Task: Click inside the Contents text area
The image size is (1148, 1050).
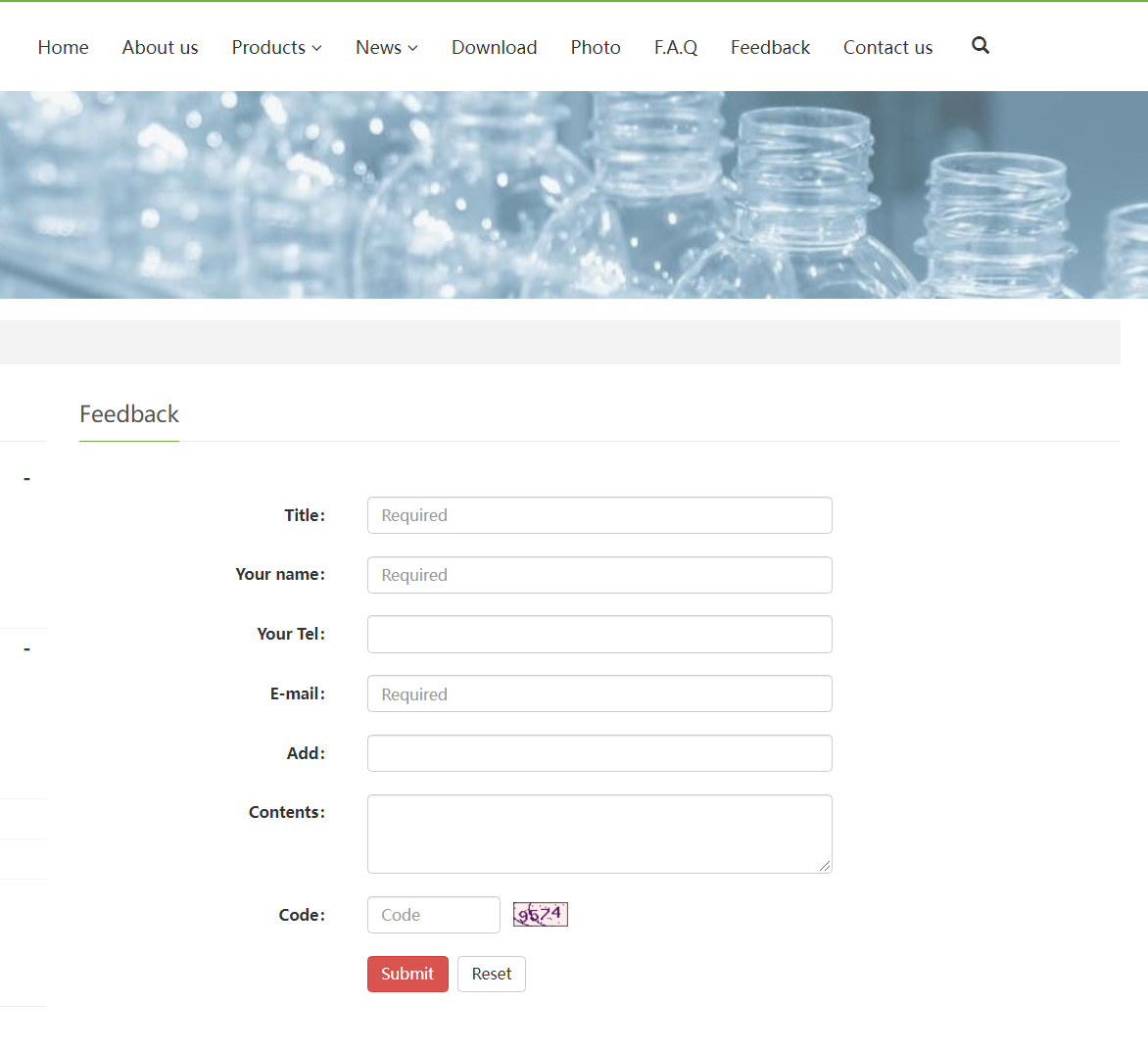Action: [x=599, y=834]
